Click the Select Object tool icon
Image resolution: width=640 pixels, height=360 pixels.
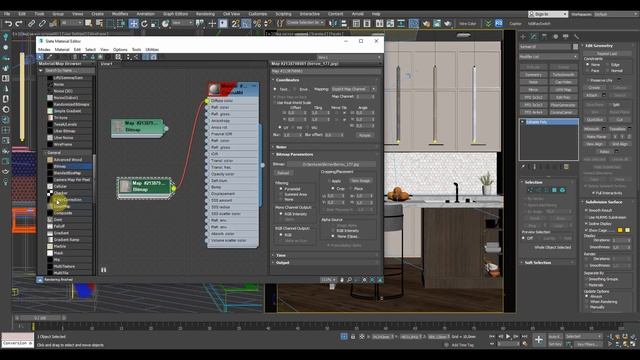(88, 24)
